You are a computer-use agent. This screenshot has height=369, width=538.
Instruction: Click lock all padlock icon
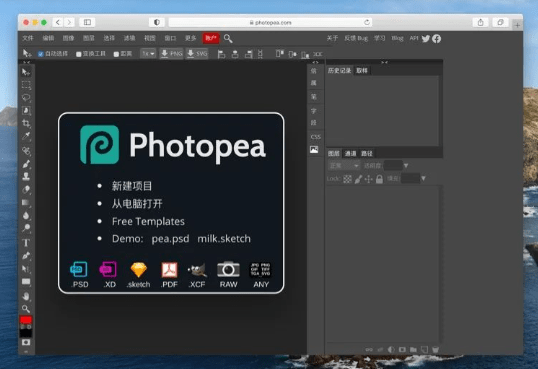[379, 179]
